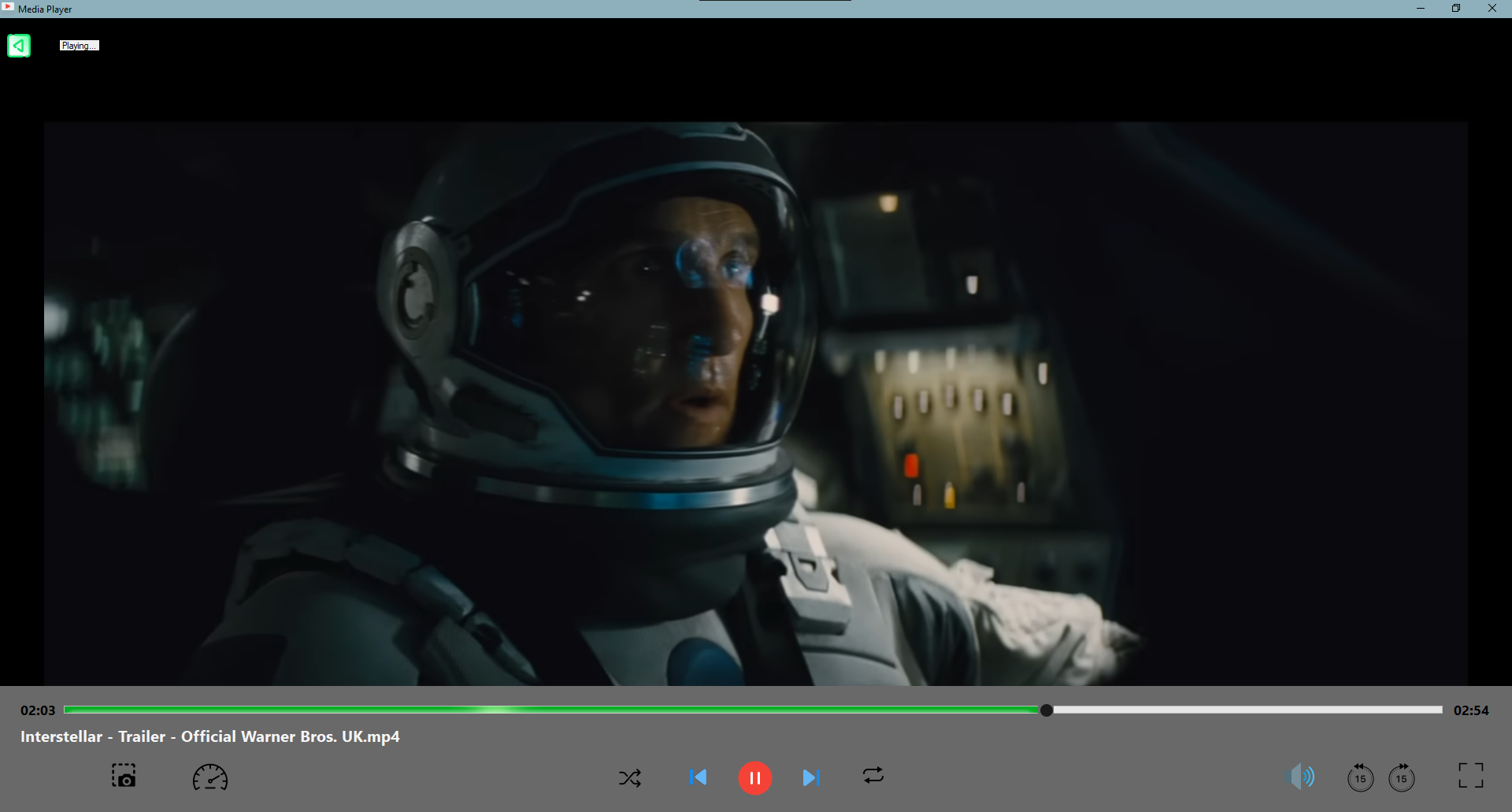Open playback speed settings
Image resolution: width=1512 pixels, height=812 pixels.
[209, 777]
